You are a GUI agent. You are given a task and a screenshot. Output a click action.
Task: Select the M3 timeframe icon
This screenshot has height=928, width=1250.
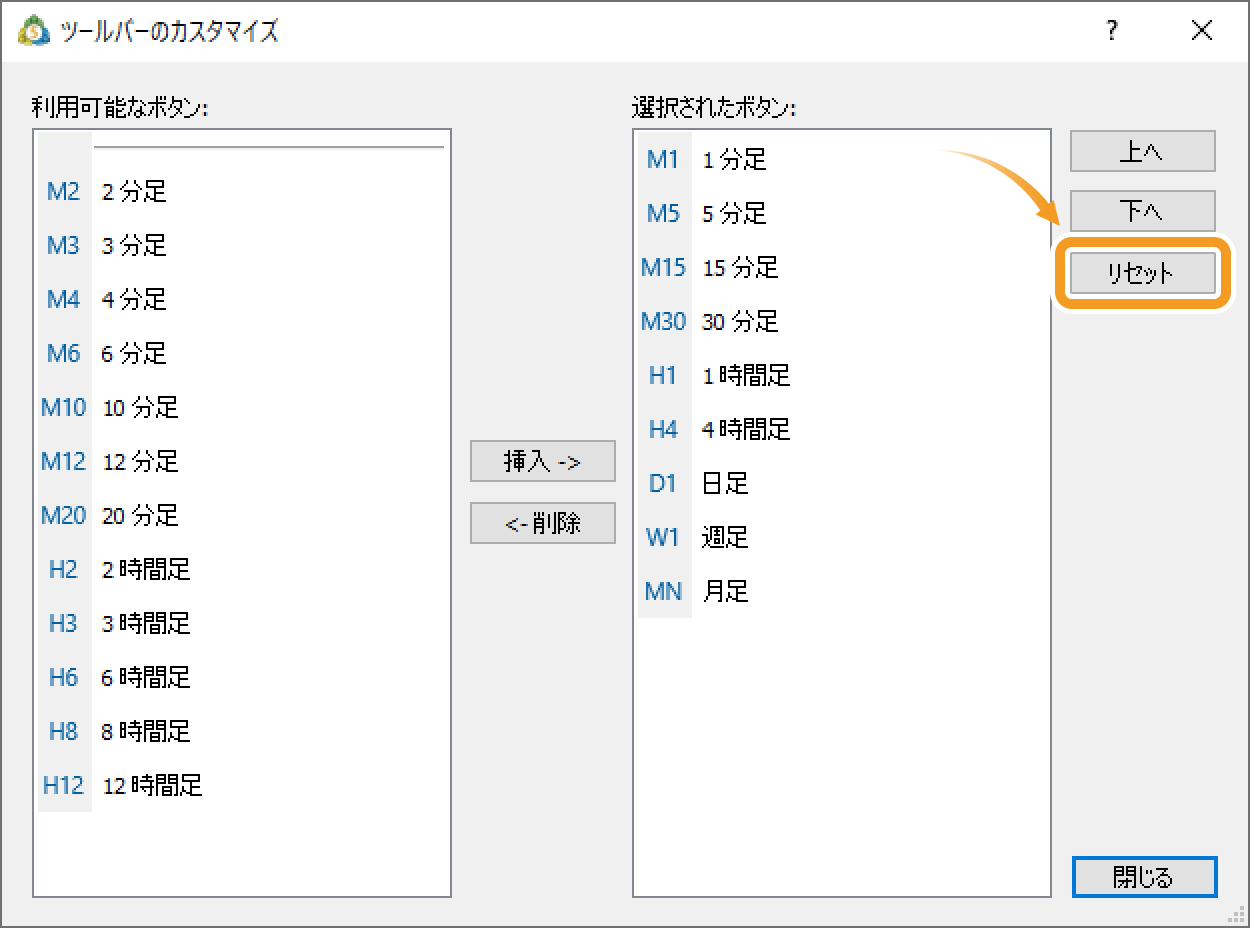click(63, 246)
